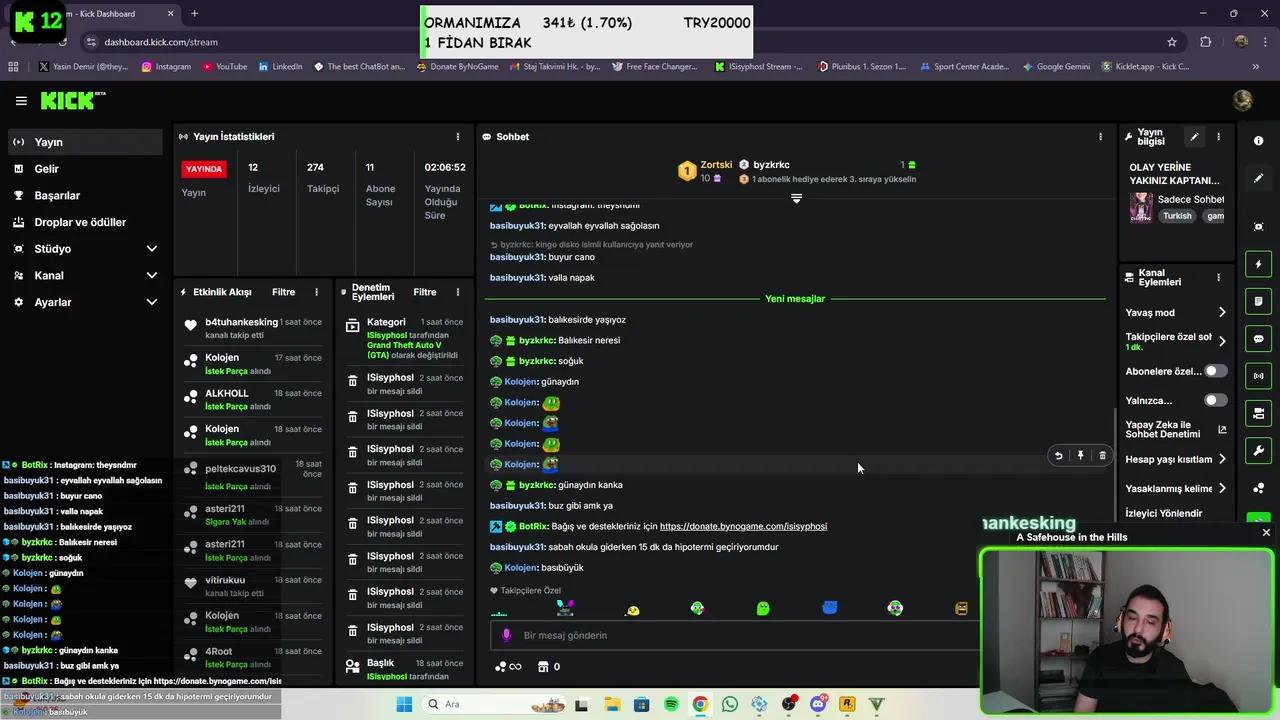This screenshot has height=720, width=1280.
Task: Toggle camera panel in right toolbar
Action: 1258,413
